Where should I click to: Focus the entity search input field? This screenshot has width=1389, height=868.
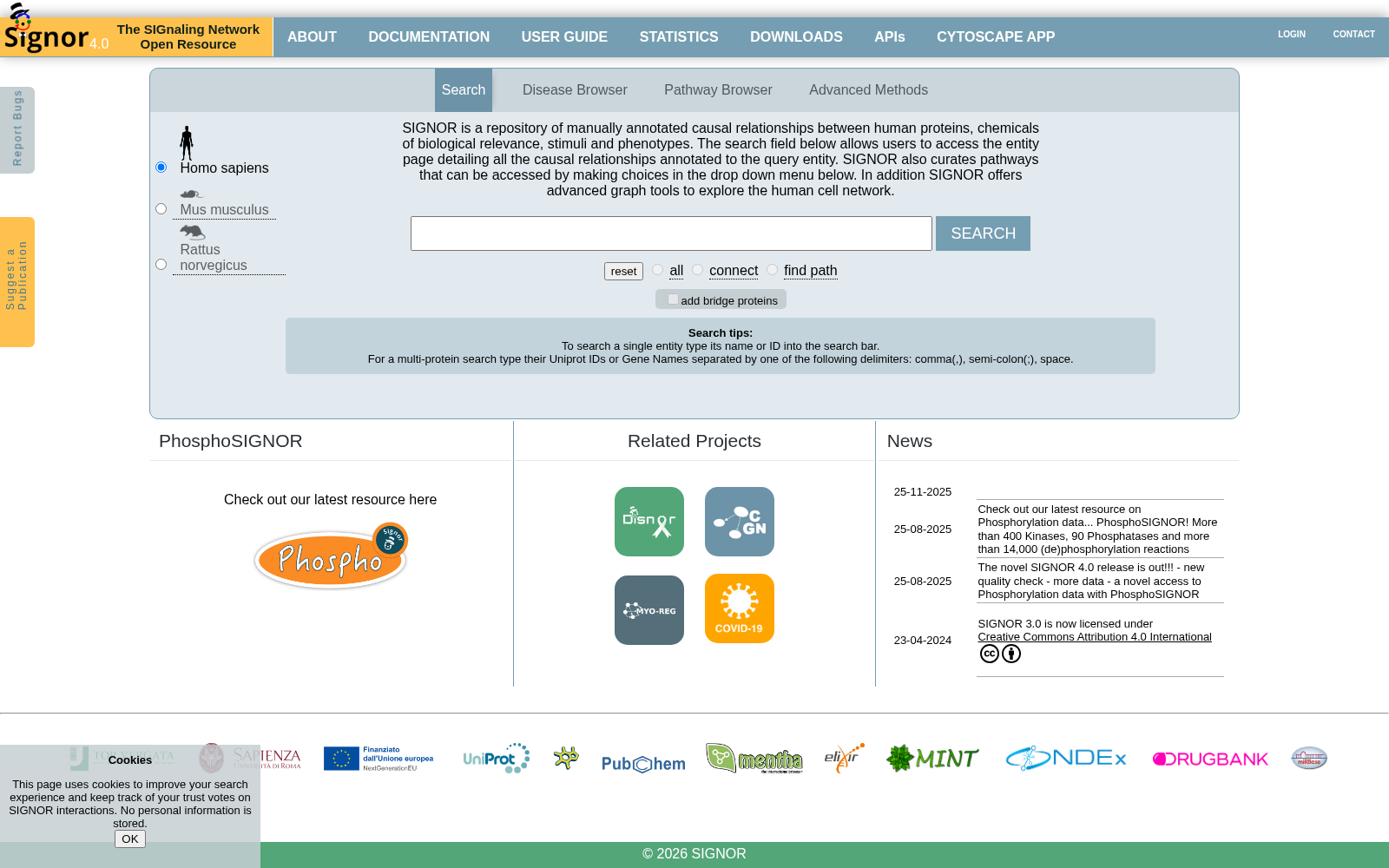point(671,233)
